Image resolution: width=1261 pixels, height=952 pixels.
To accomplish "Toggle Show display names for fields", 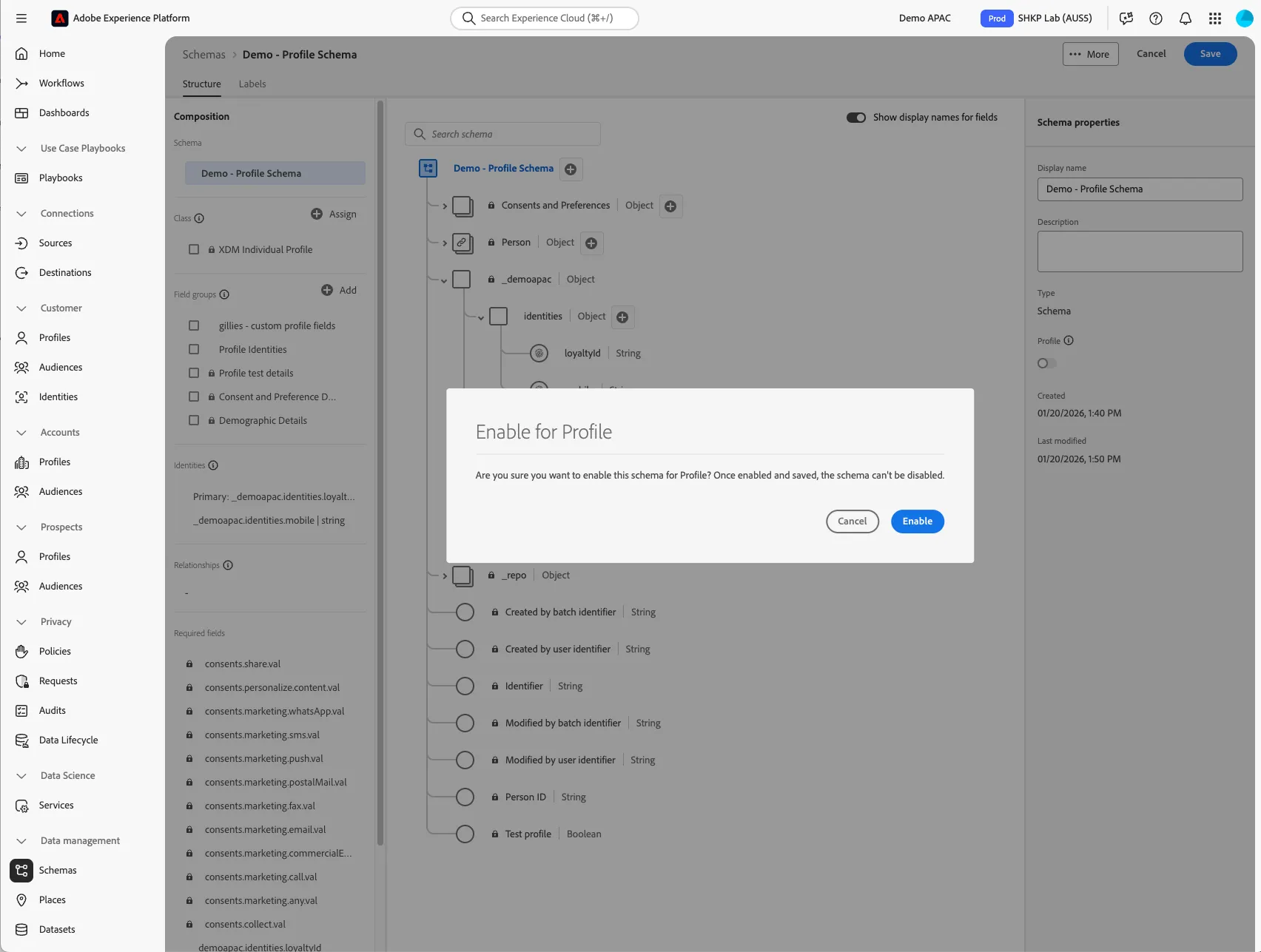I will click(x=856, y=118).
